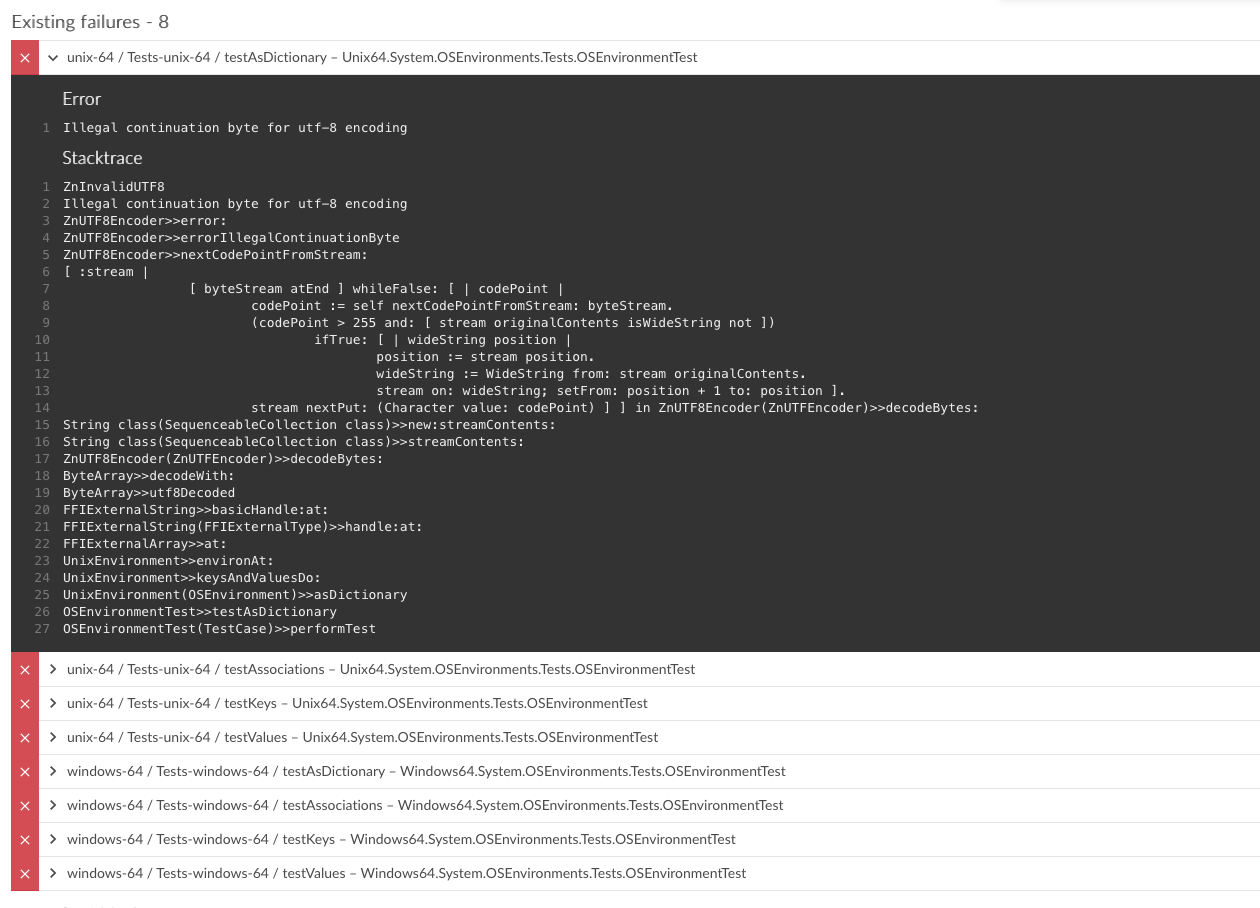Select line 'FFIExternalString(FFIExternalType)>>handle:at:'
The image size is (1260, 908).
point(243,527)
